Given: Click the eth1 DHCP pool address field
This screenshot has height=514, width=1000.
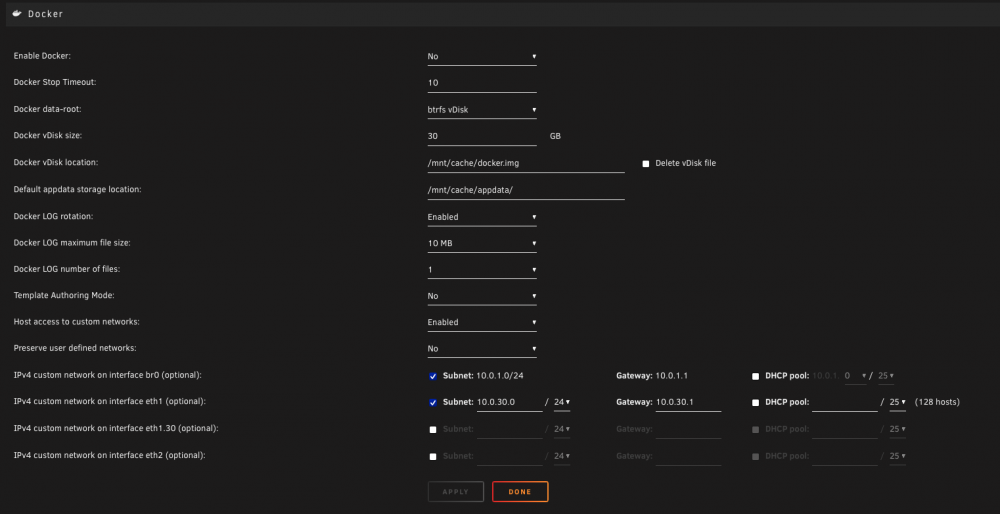Looking at the screenshot, I should click(844, 402).
